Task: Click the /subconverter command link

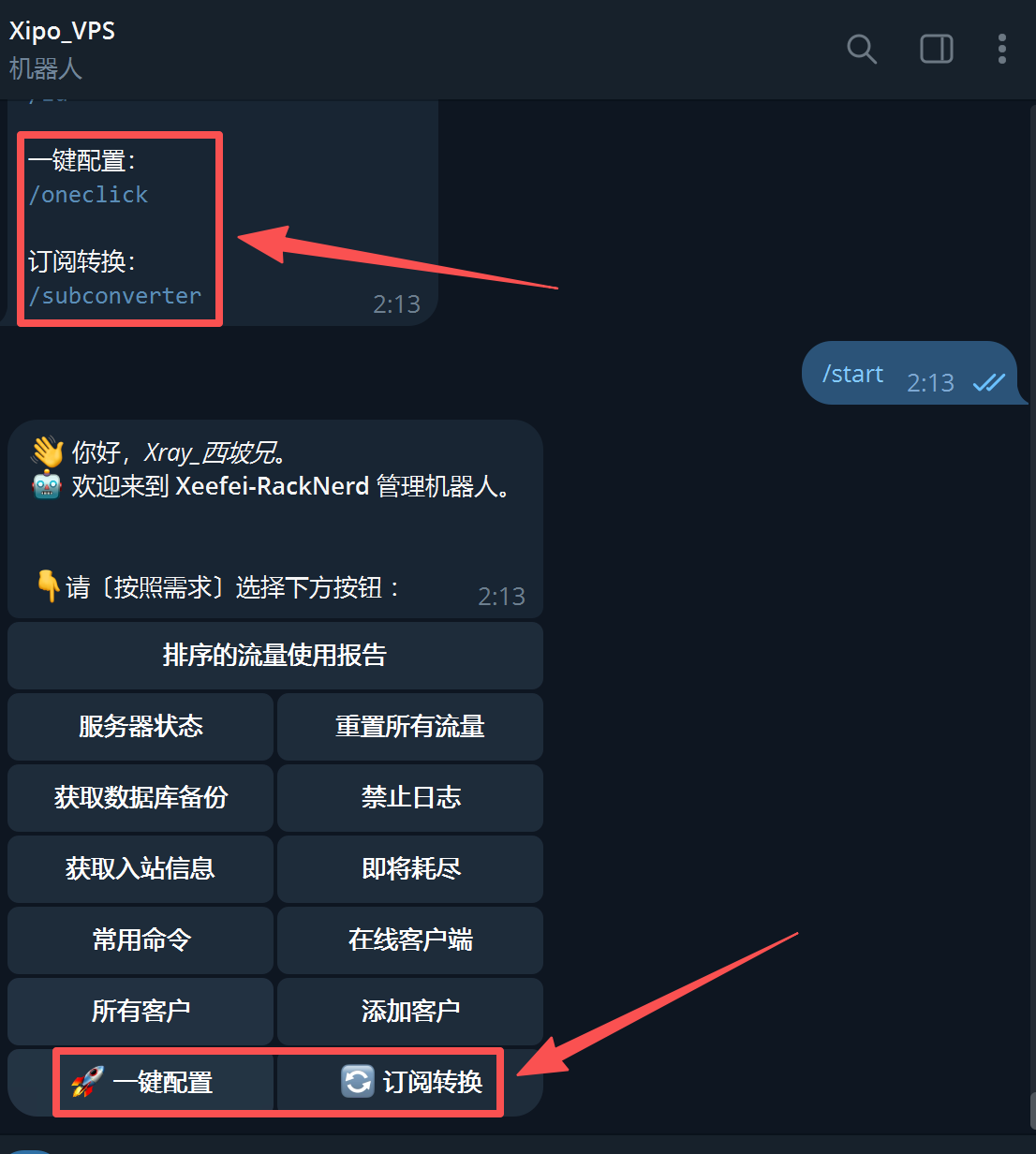Action: [x=115, y=296]
